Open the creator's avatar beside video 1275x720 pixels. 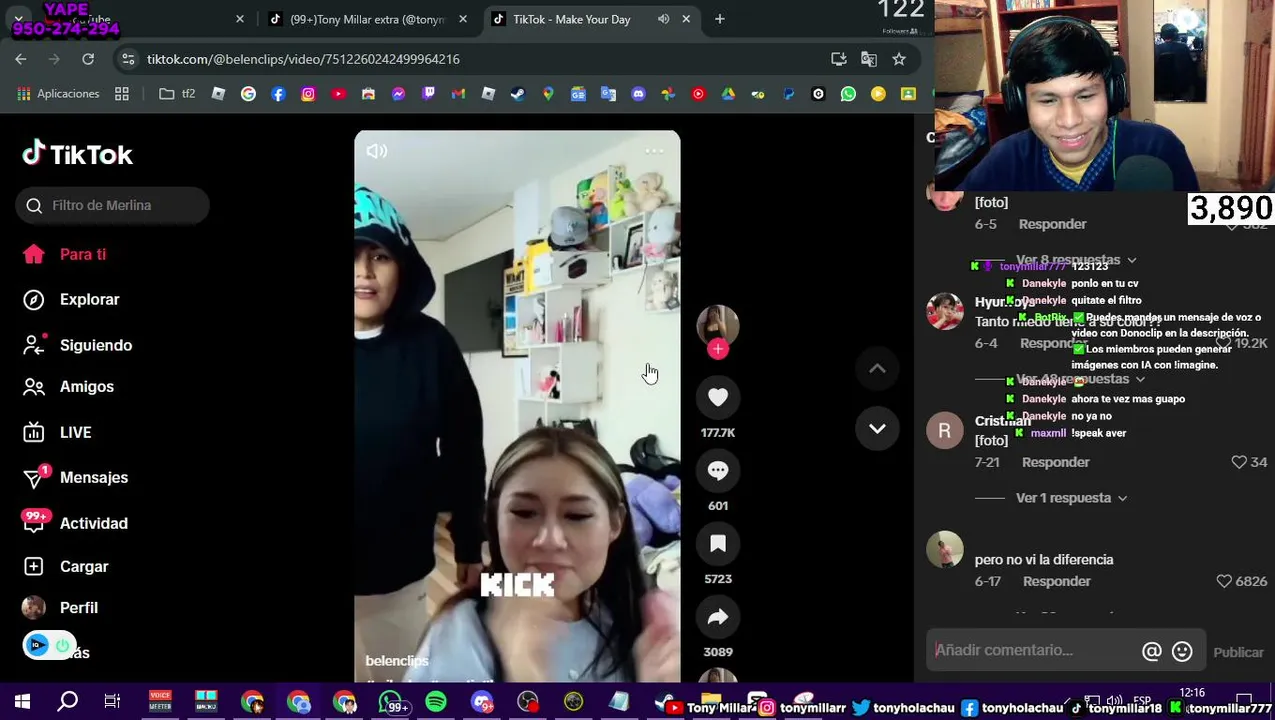(x=718, y=324)
